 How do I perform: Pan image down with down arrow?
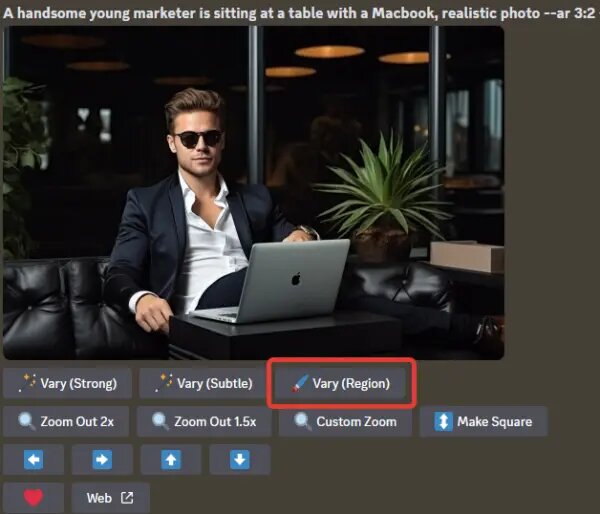(x=240, y=459)
